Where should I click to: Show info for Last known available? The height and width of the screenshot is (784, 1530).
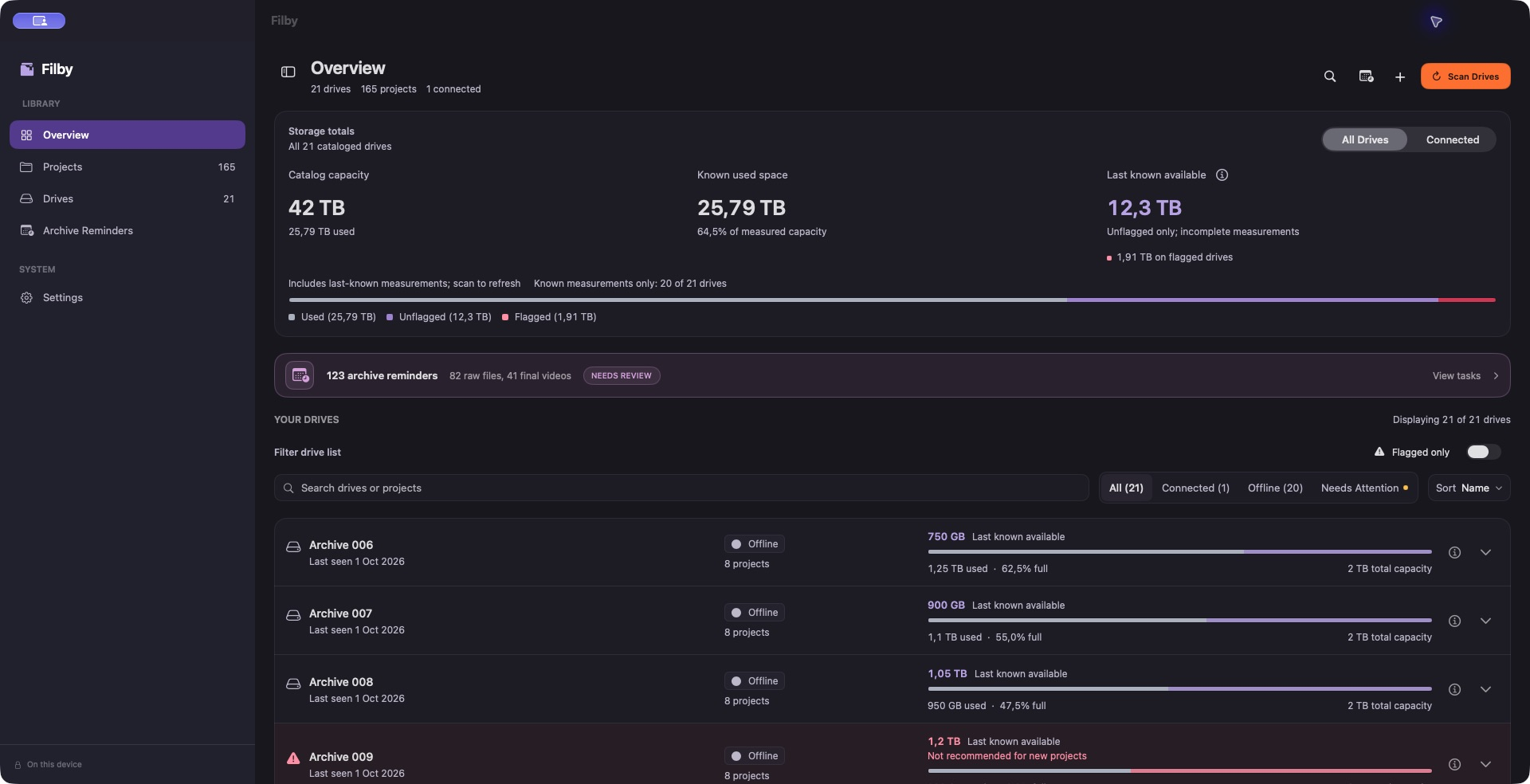1222,174
